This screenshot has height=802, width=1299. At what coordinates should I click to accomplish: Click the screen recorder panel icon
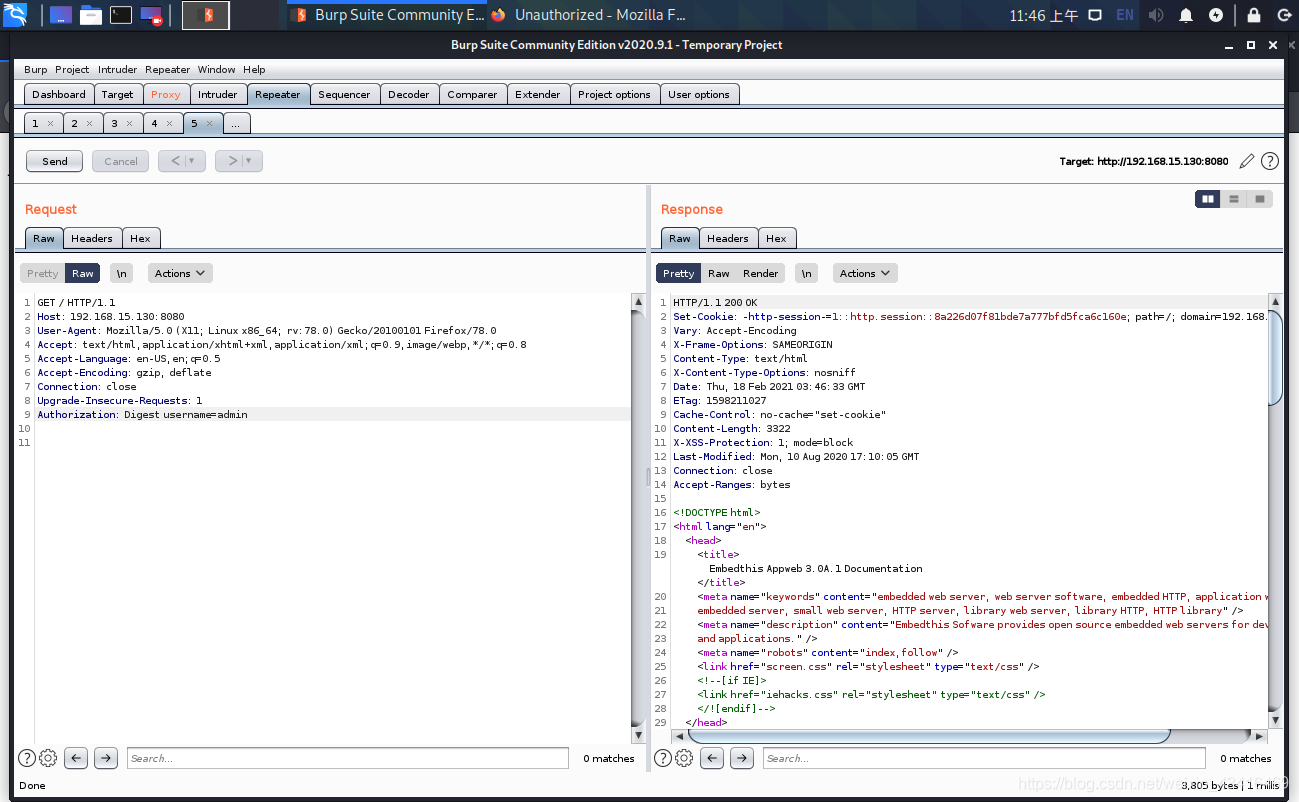(x=151, y=15)
